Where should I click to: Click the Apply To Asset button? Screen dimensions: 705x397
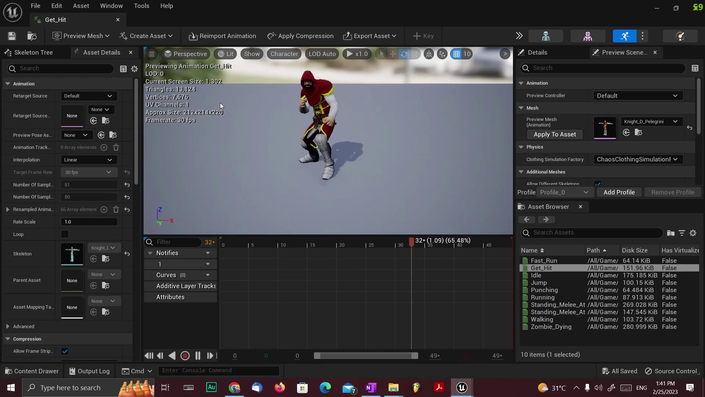click(554, 134)
